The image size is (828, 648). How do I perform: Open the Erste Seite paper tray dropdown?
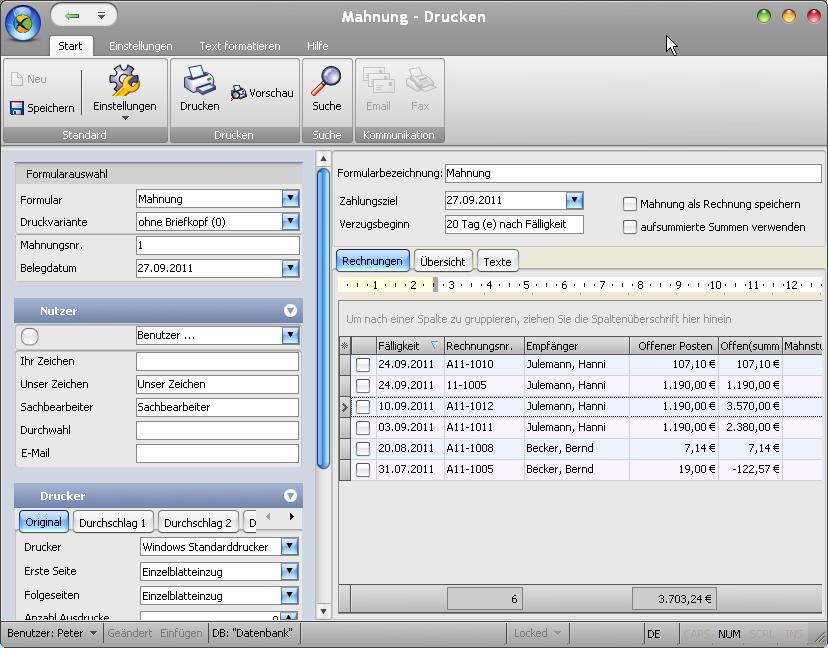pyautogui.click(x=289, y=571)
